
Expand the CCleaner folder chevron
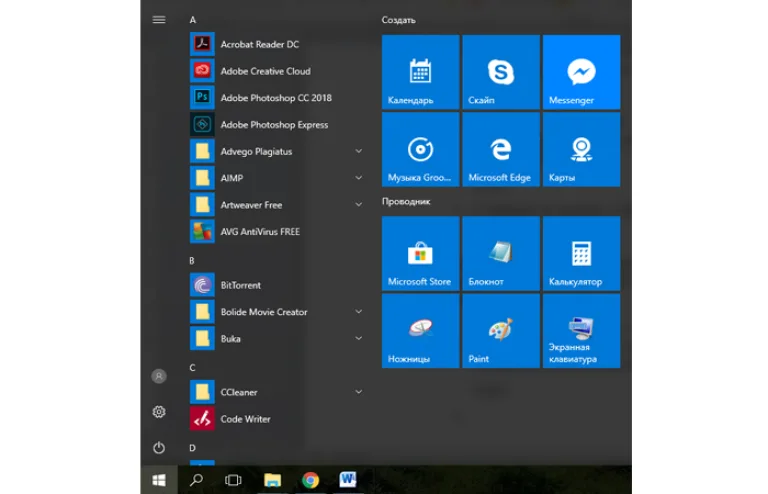click(359, 392)
